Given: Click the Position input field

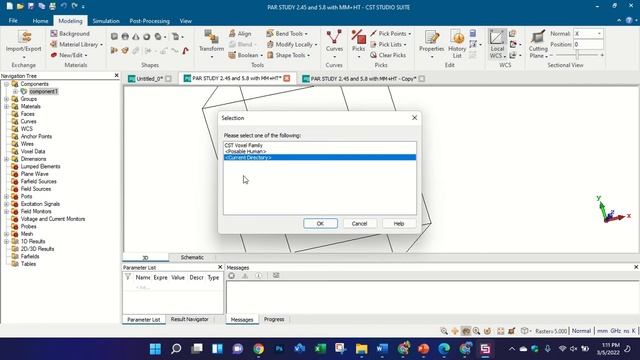Looking at the screenshot, I should click(588, 44).
